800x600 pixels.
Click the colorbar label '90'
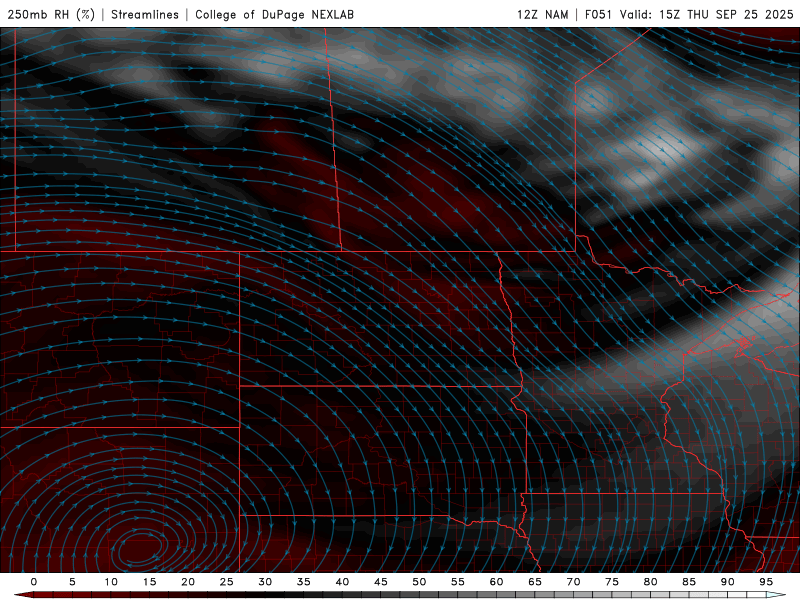click(727, 582)
